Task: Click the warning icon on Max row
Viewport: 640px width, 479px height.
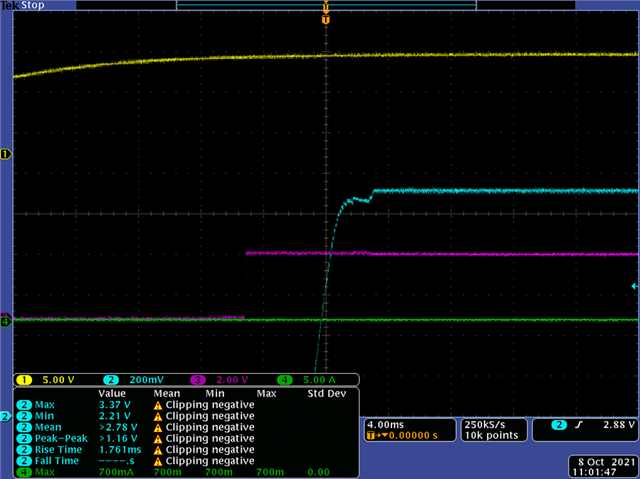Action: 158,405
